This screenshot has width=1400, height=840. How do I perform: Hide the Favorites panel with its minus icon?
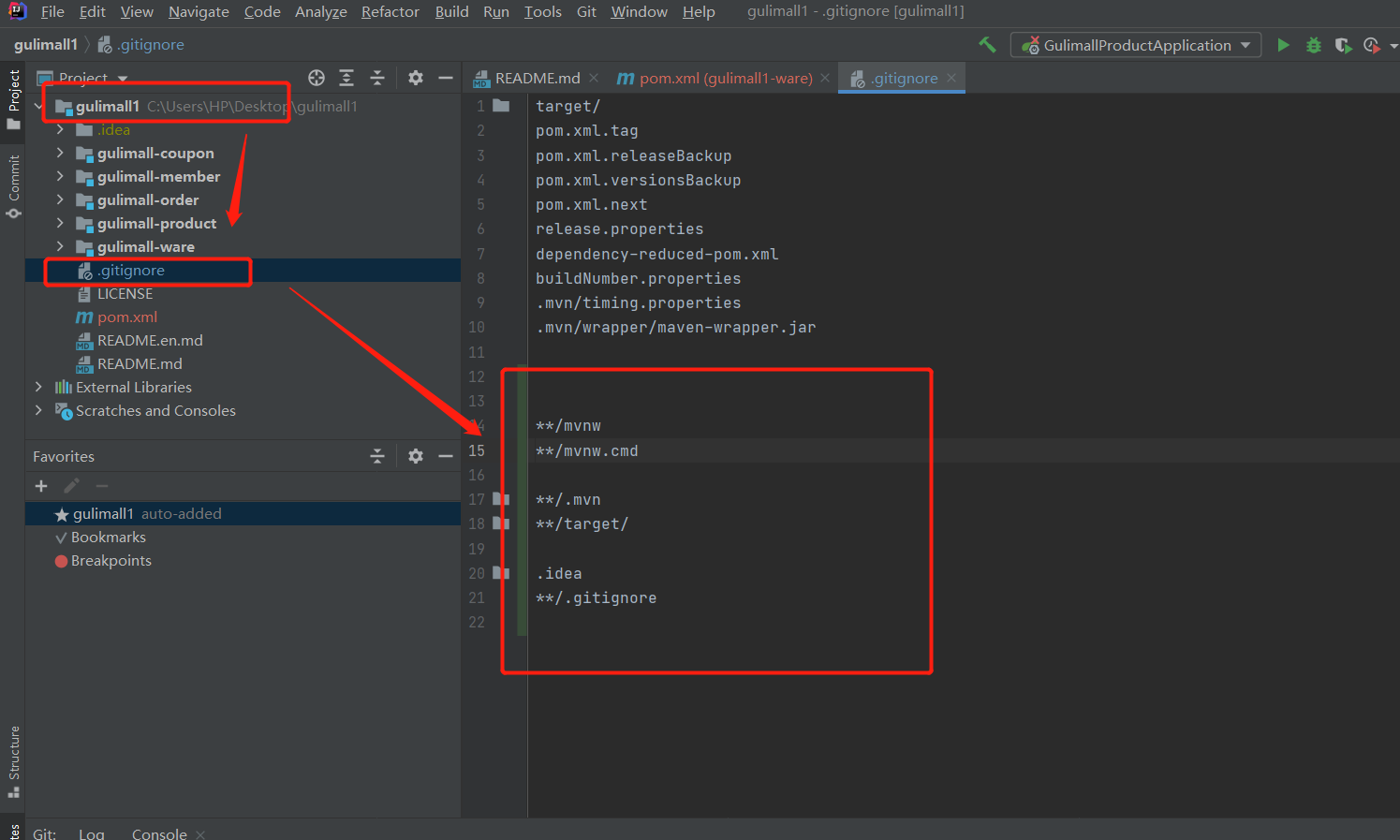click(446, 456)
